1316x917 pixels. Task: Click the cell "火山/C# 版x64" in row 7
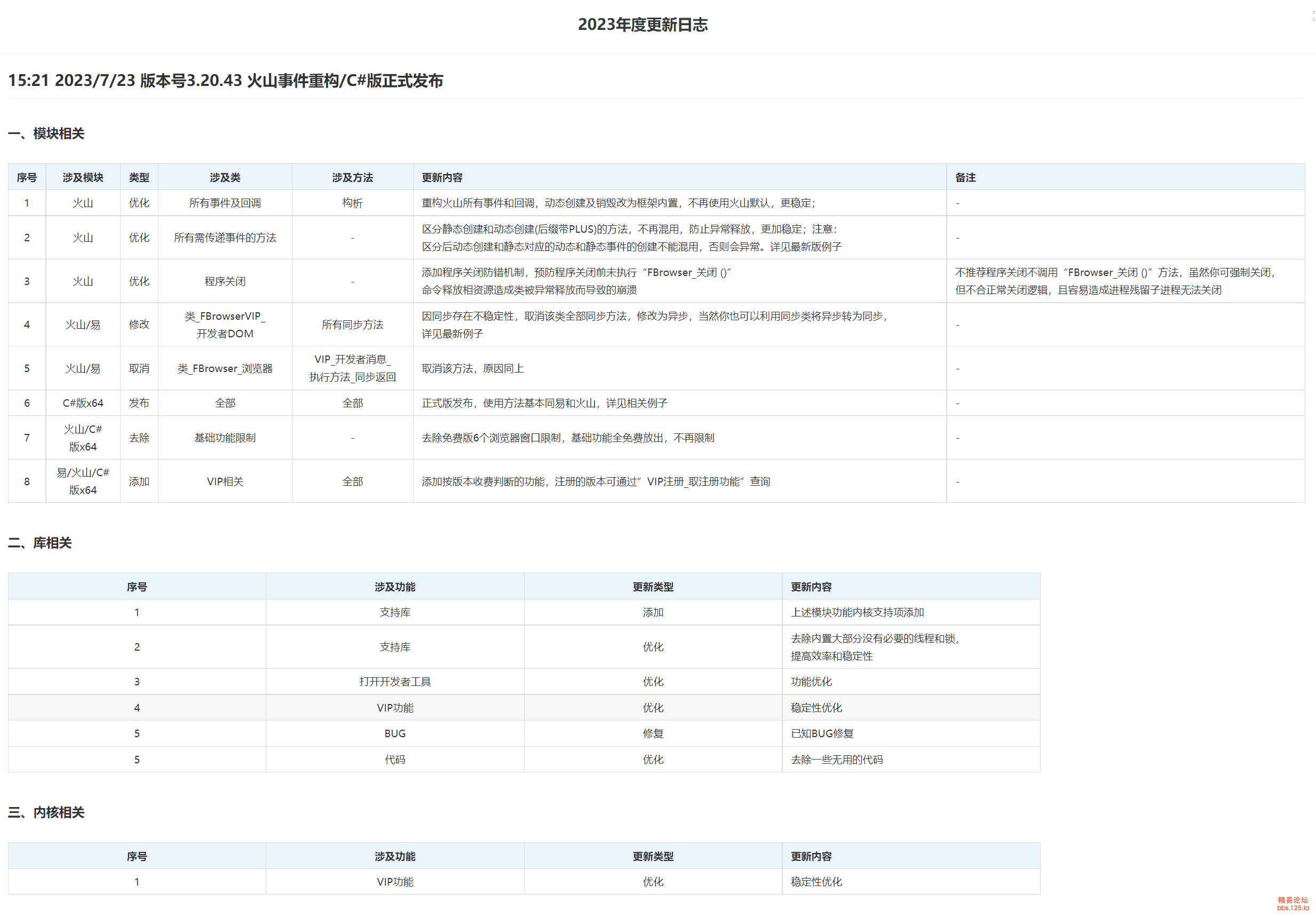(x=83, y=438)
